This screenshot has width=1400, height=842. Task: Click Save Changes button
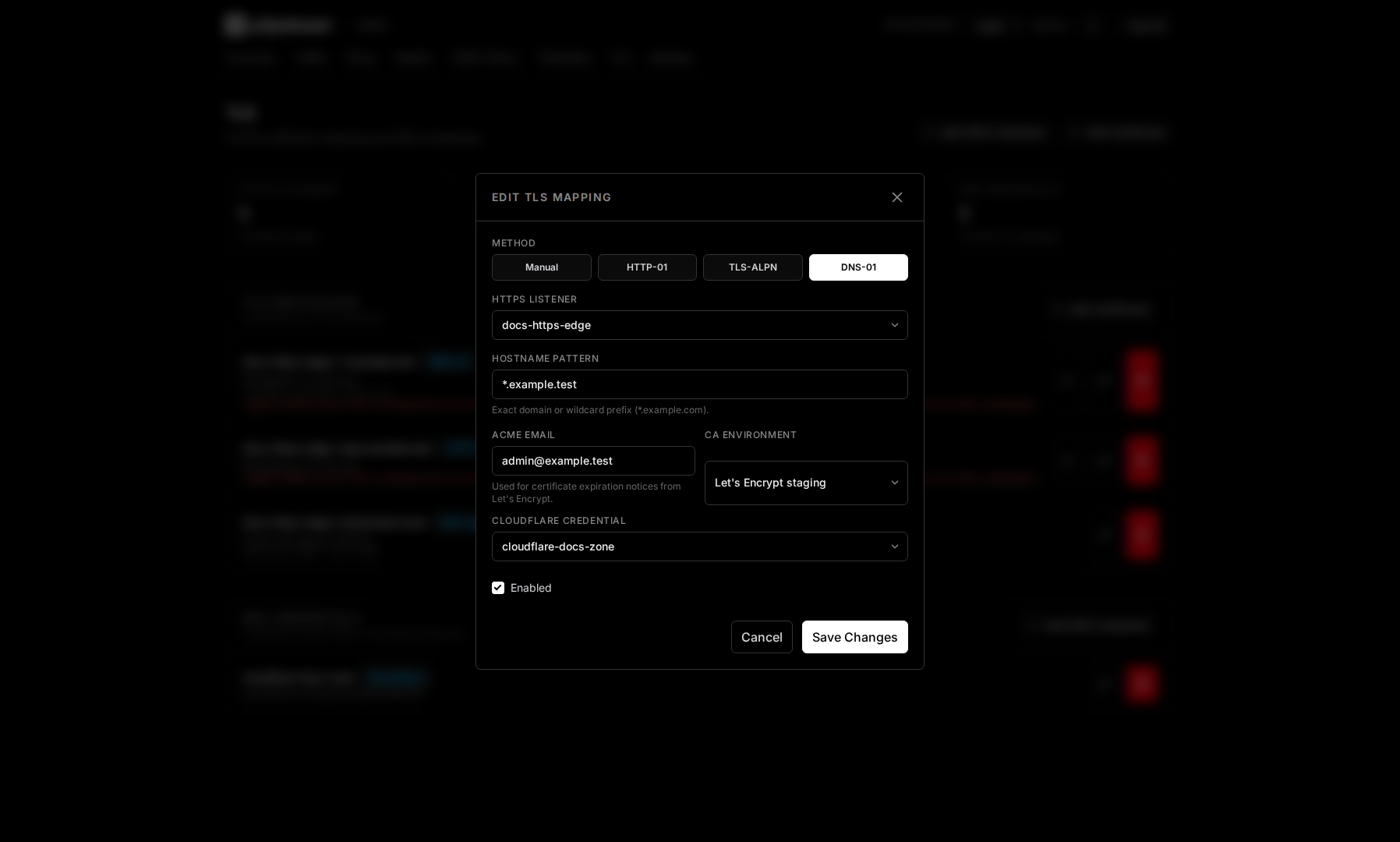[x=855, y=637]
